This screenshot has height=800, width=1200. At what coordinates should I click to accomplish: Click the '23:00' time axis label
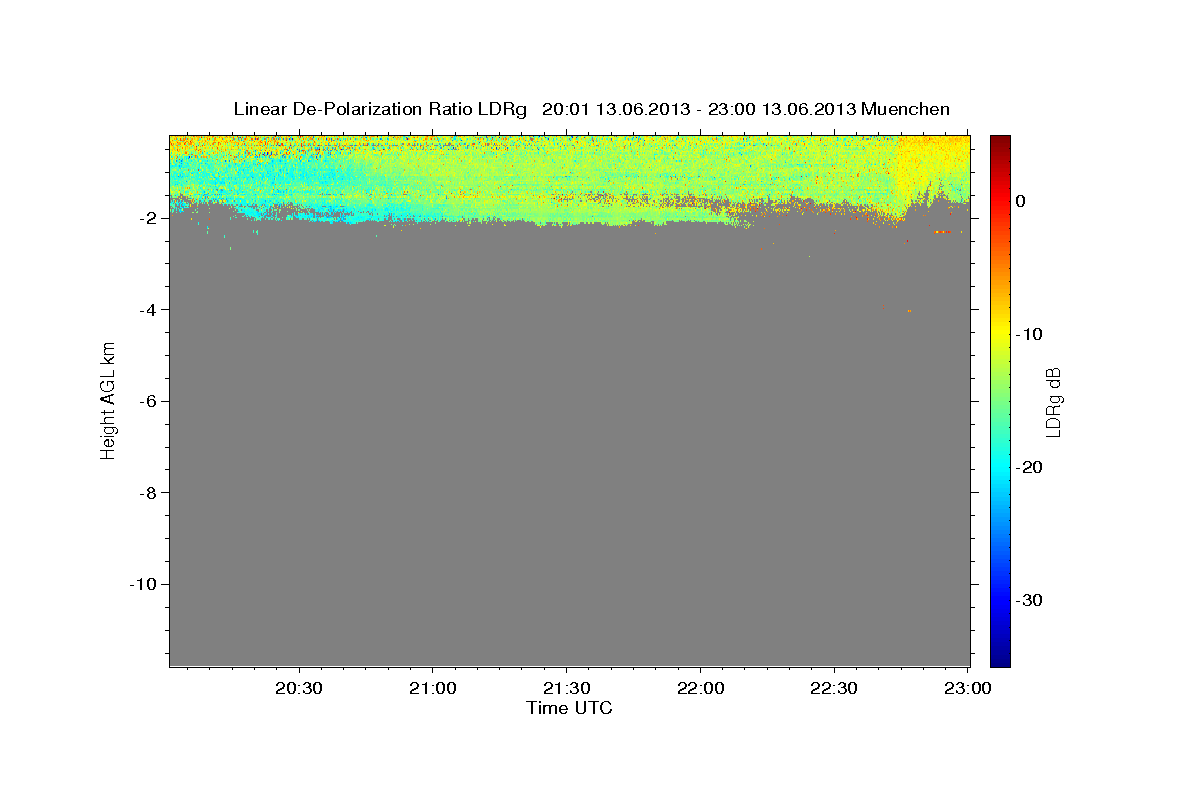[x=968, y=689]
